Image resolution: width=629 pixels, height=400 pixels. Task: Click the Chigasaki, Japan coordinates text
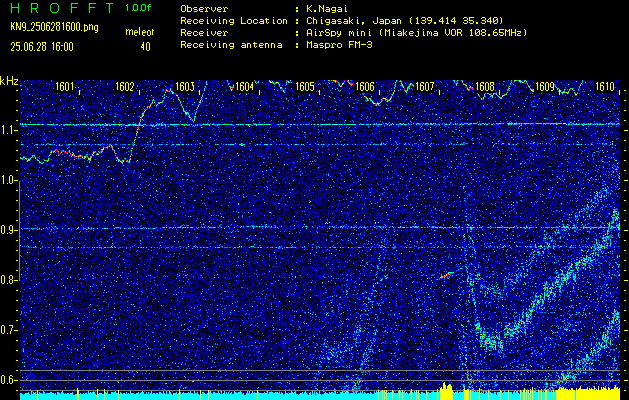point(405,21)
